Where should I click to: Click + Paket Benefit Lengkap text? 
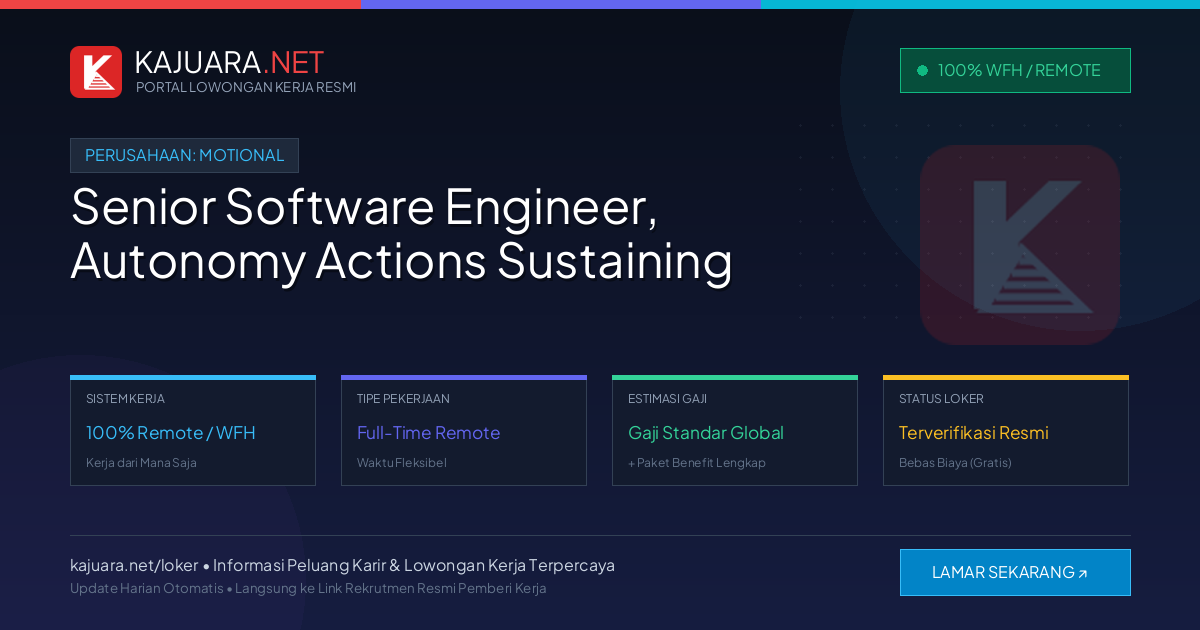coord(697,463)
